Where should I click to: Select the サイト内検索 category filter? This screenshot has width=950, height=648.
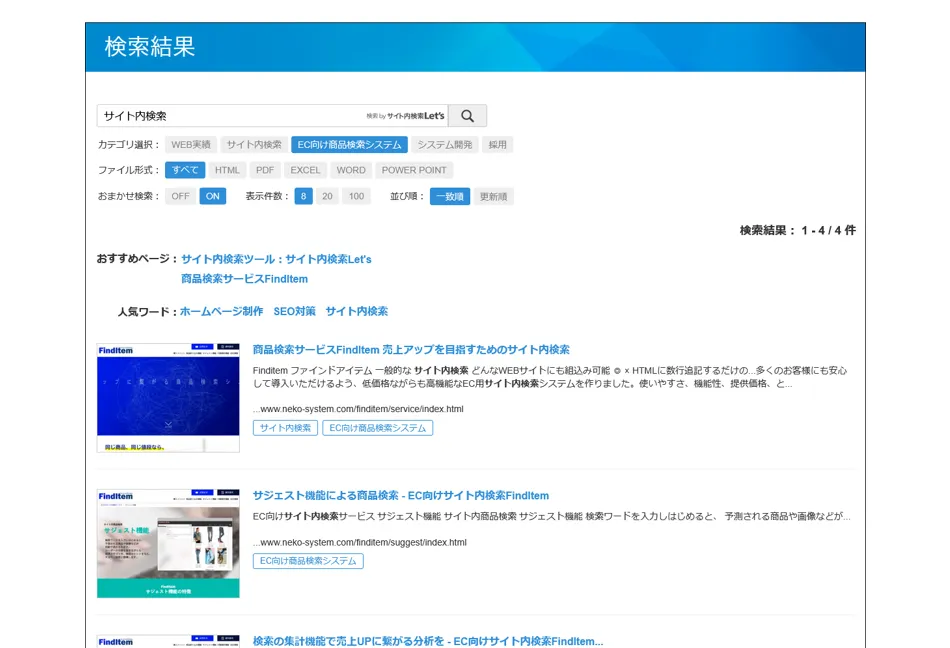[254, 145]
